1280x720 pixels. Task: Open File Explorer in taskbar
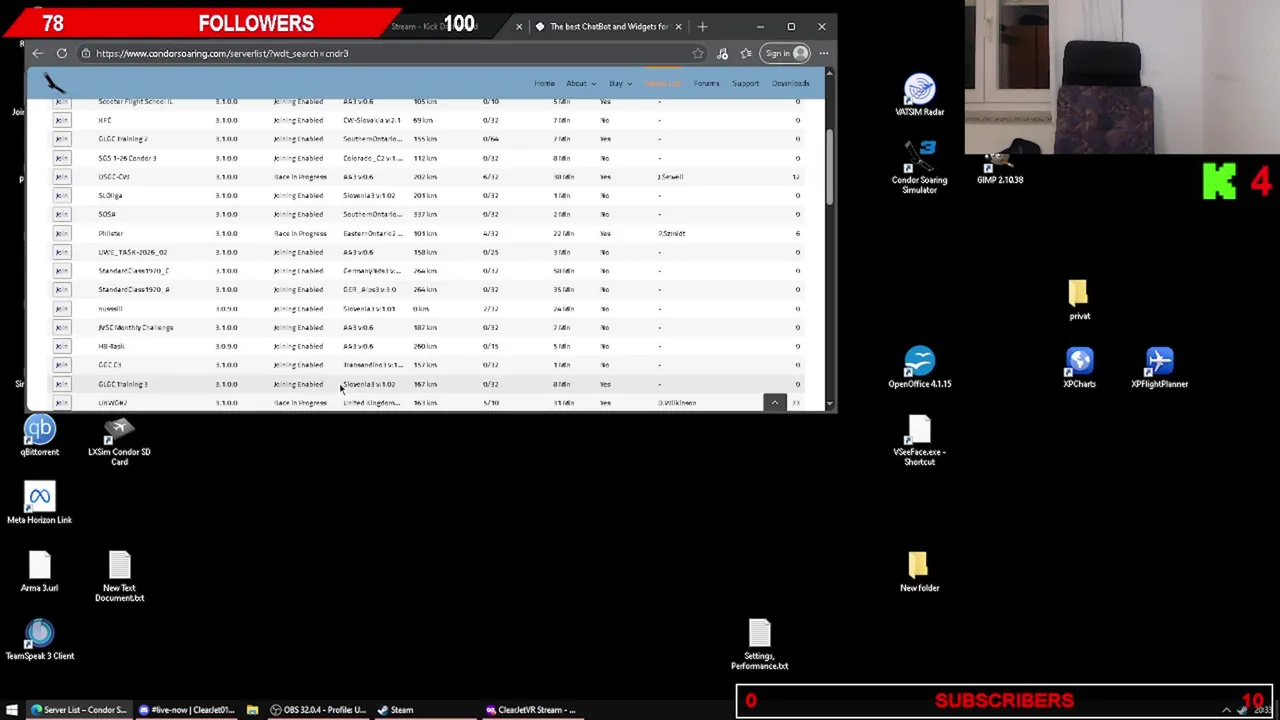(252, 709)
